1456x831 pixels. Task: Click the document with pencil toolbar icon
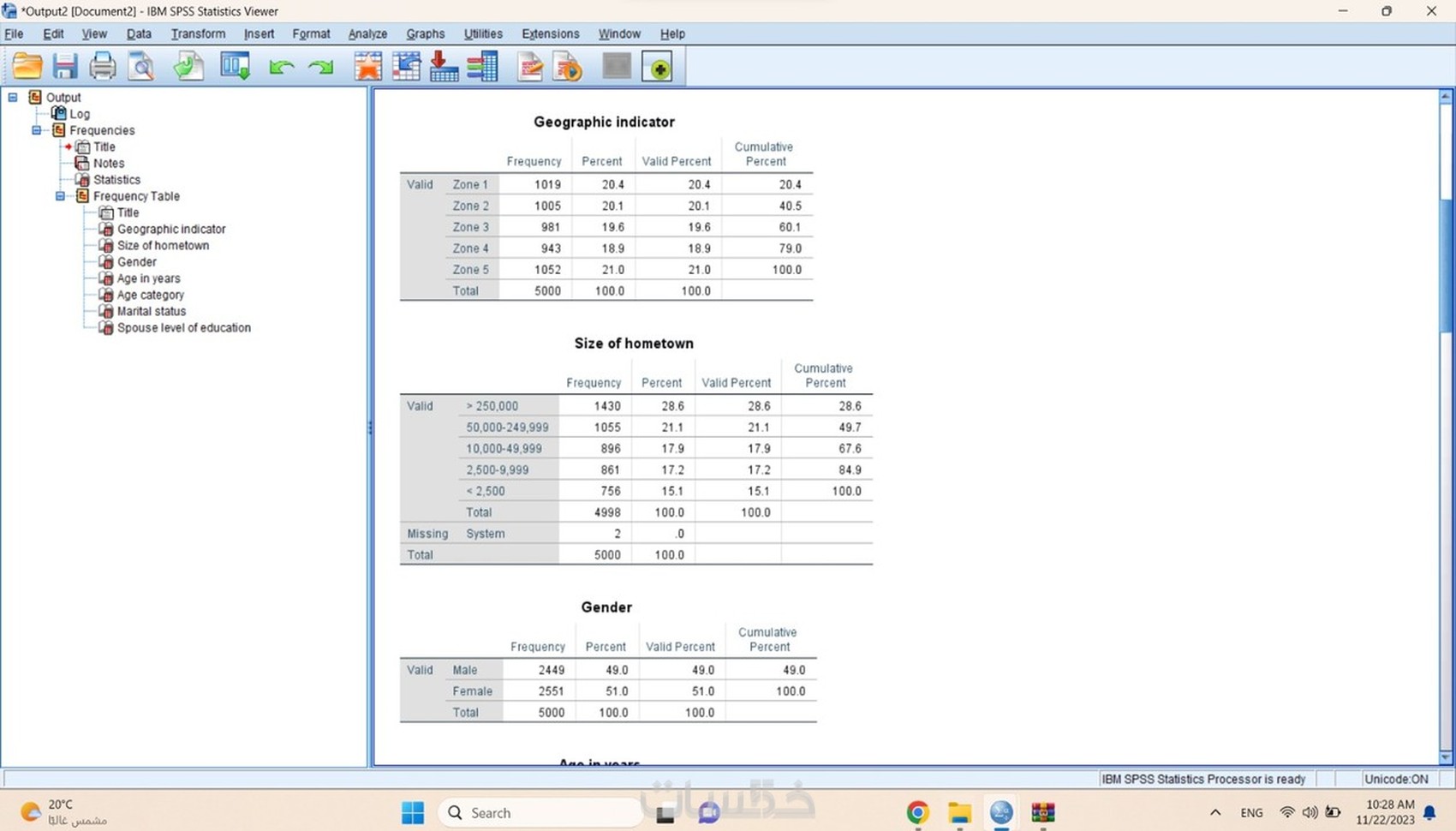[530, 66]
